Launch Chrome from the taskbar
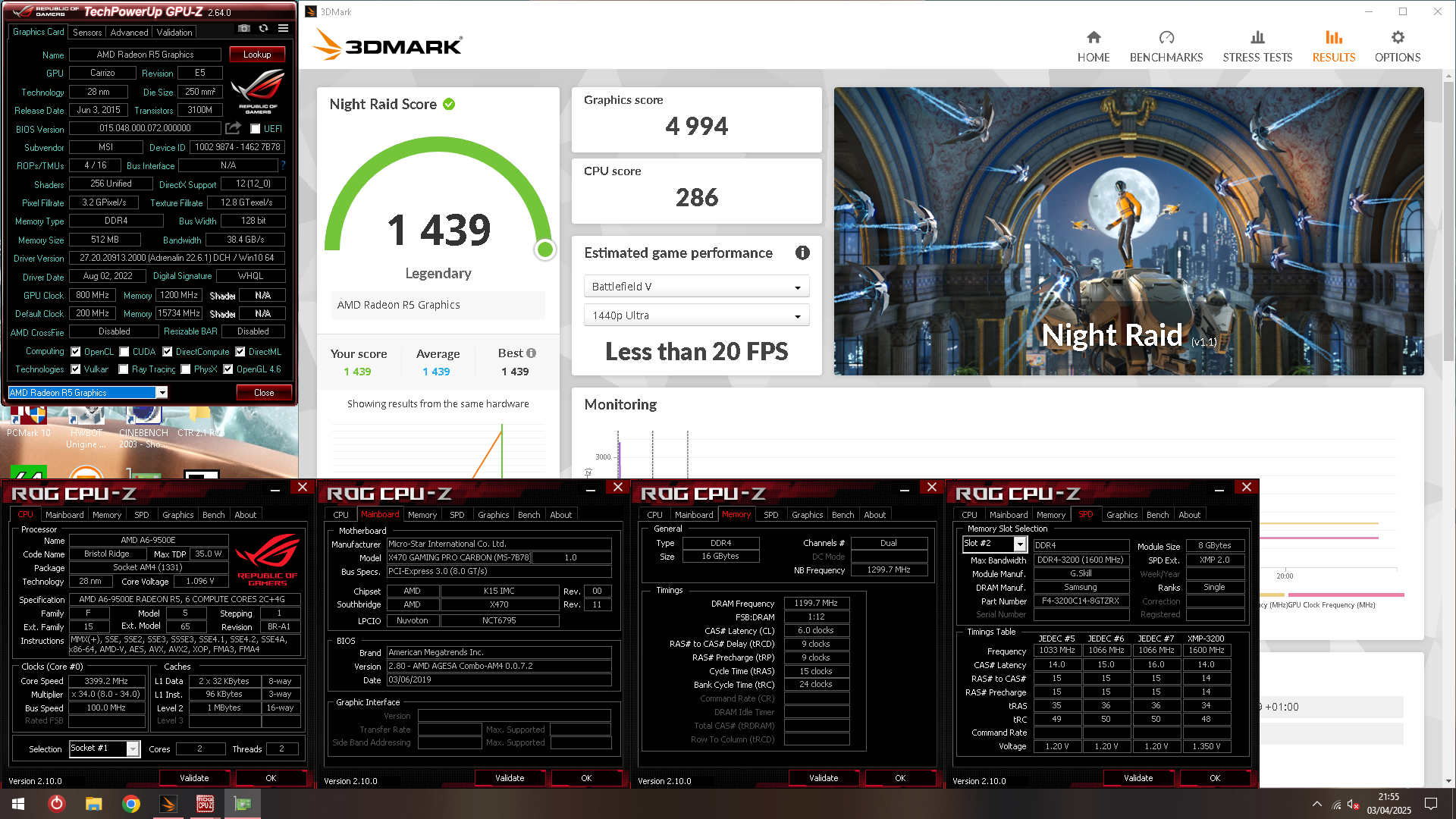Image resolution: width=1456 pixels, height=819 pixels. click(x=131, y=804)
